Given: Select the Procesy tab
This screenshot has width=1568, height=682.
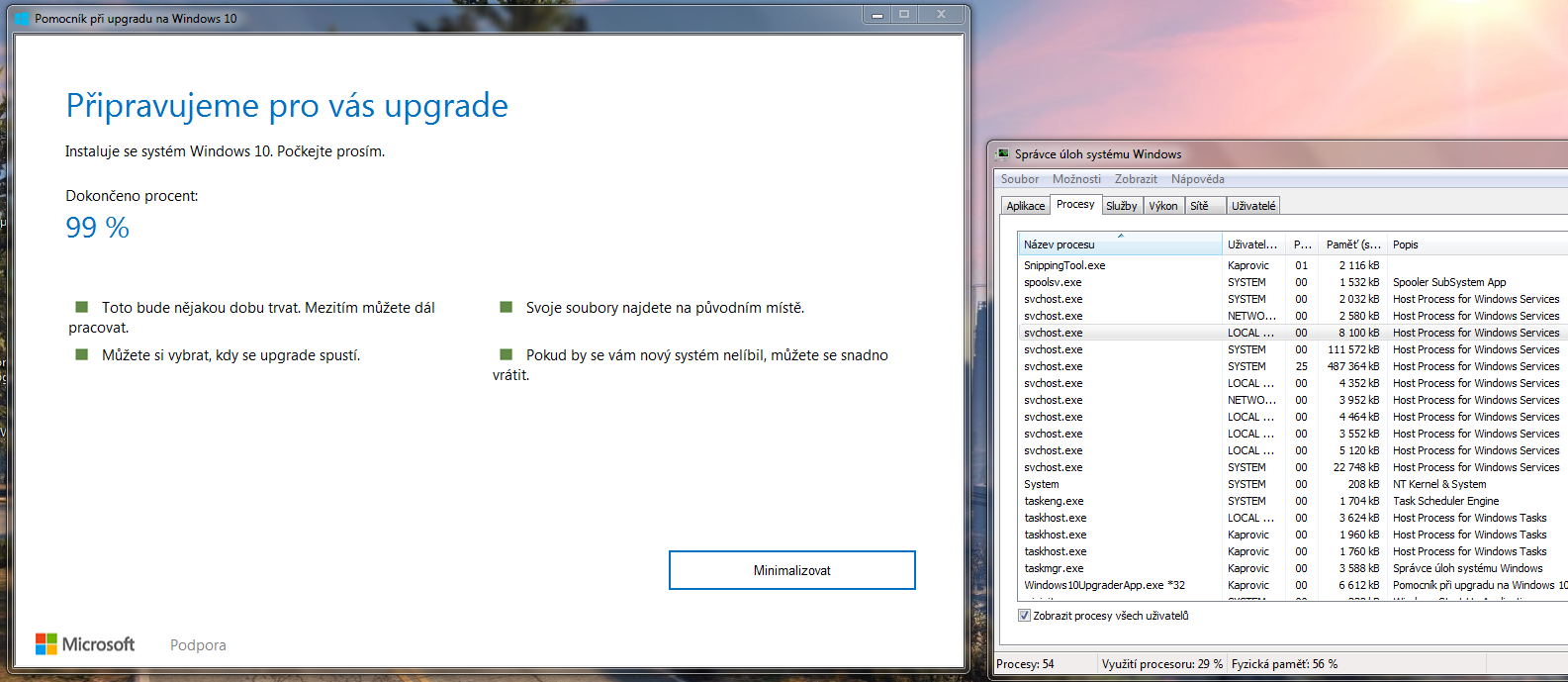Looking at the screenshot, I should pyautogui.click(x=1075, y=204).
